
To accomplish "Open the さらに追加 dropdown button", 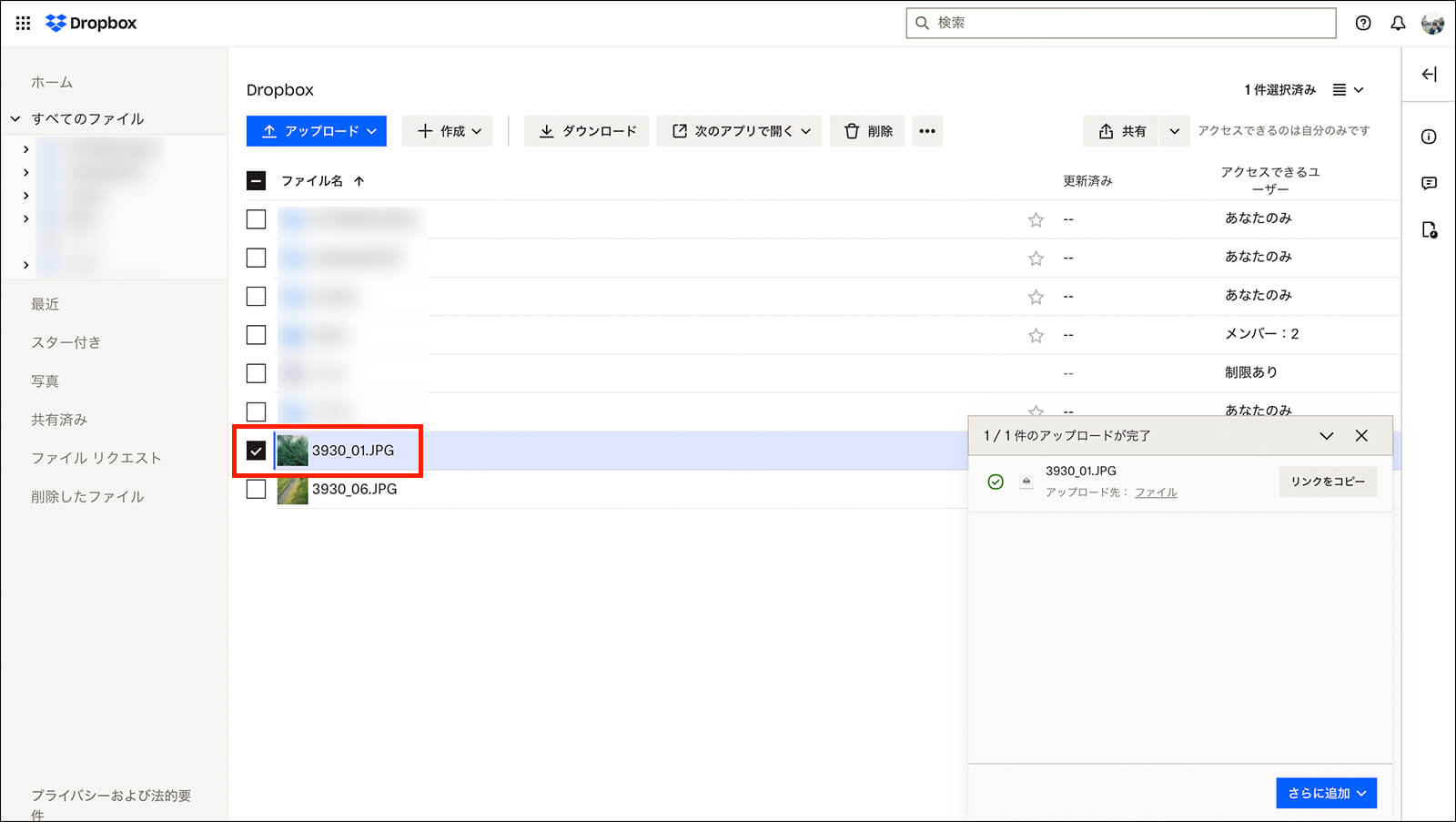I will (x=1327, y=793).
